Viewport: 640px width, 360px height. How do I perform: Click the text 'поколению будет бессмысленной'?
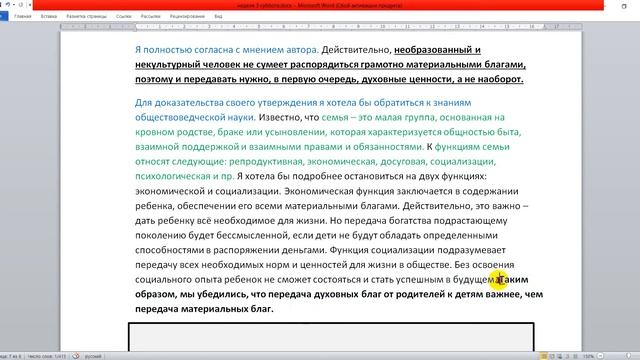(x=212, y=235)
